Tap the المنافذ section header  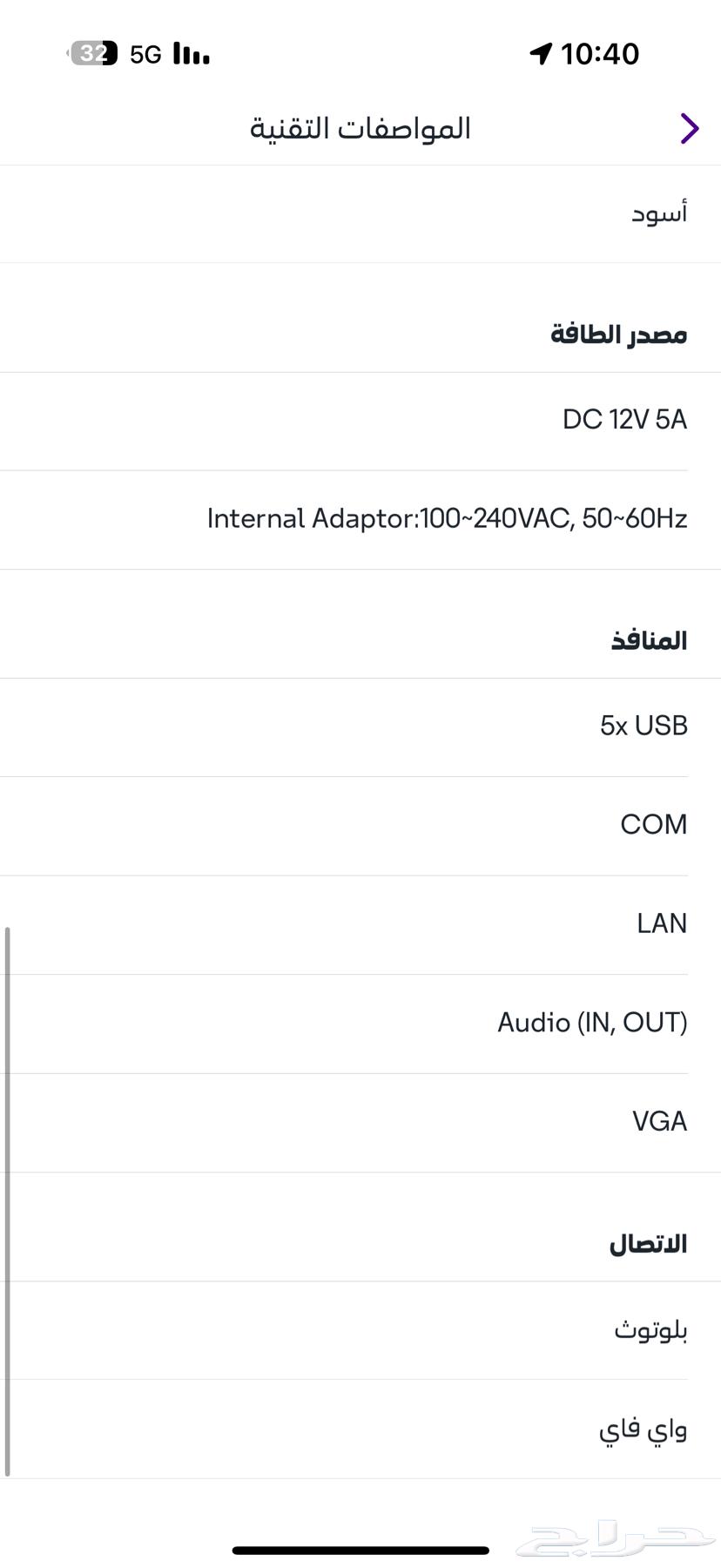pos(649,641)
